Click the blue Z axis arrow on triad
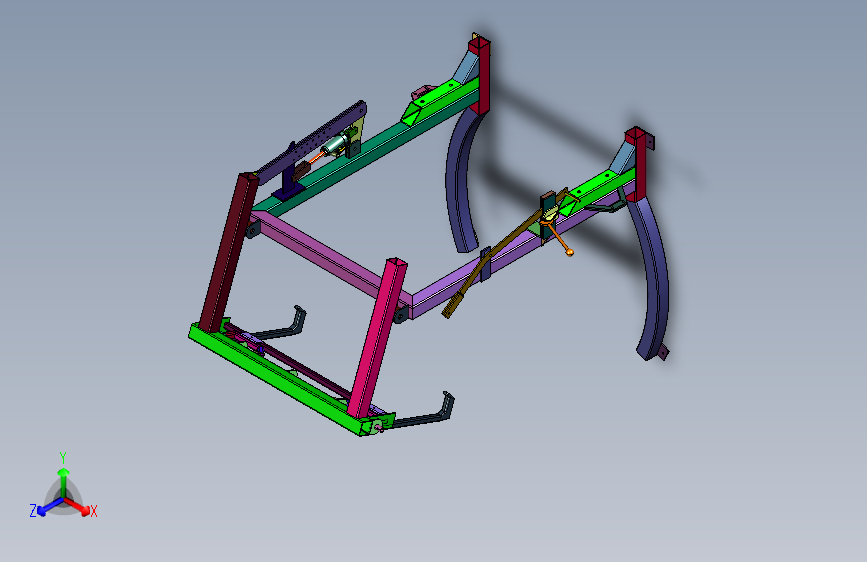This screenshot has width=867, height=562. [48, 507]
